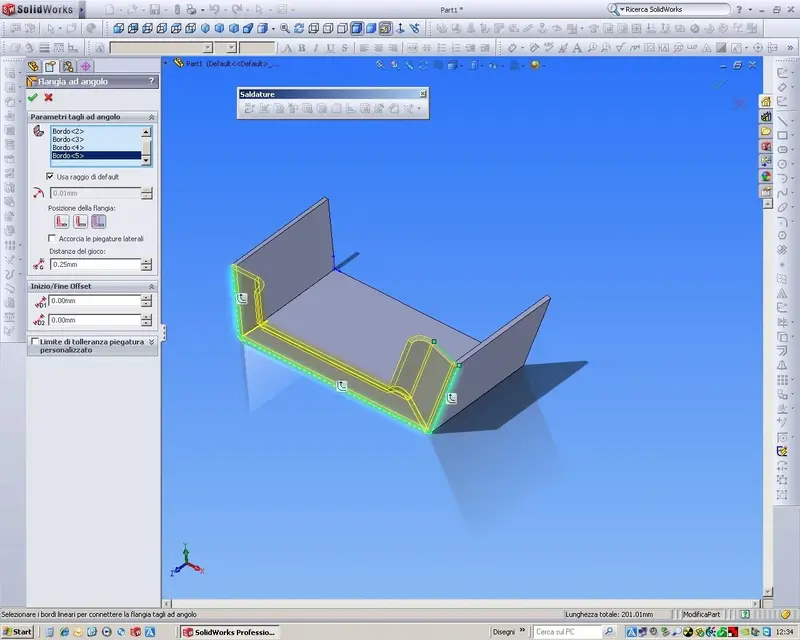Click the edge list scroll-down arrow
Screen dimensions: 800x640
[146, 160]
